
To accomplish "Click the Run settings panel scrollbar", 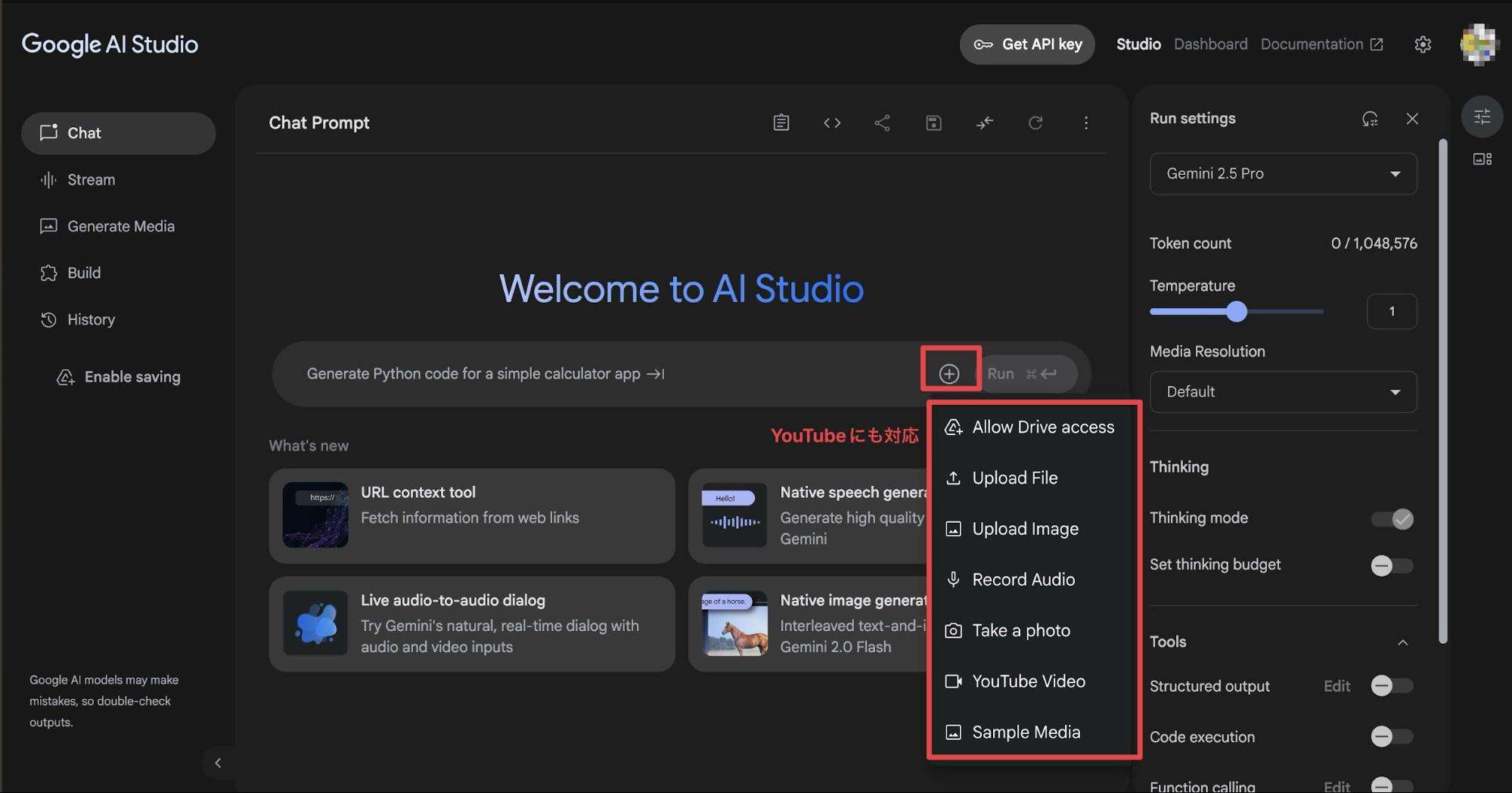I will point(1442,391).
